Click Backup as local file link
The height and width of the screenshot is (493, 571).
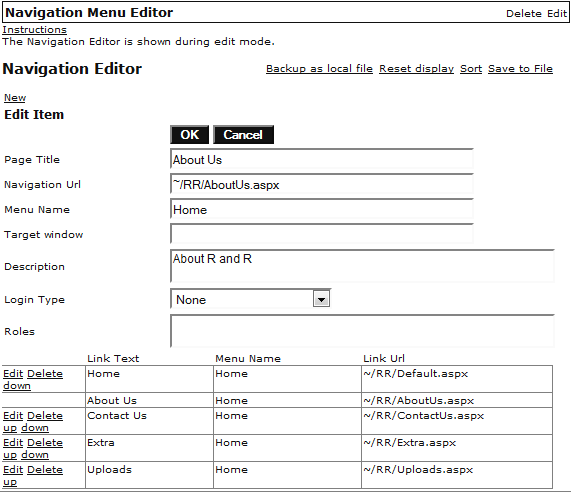tap(319, 68)
